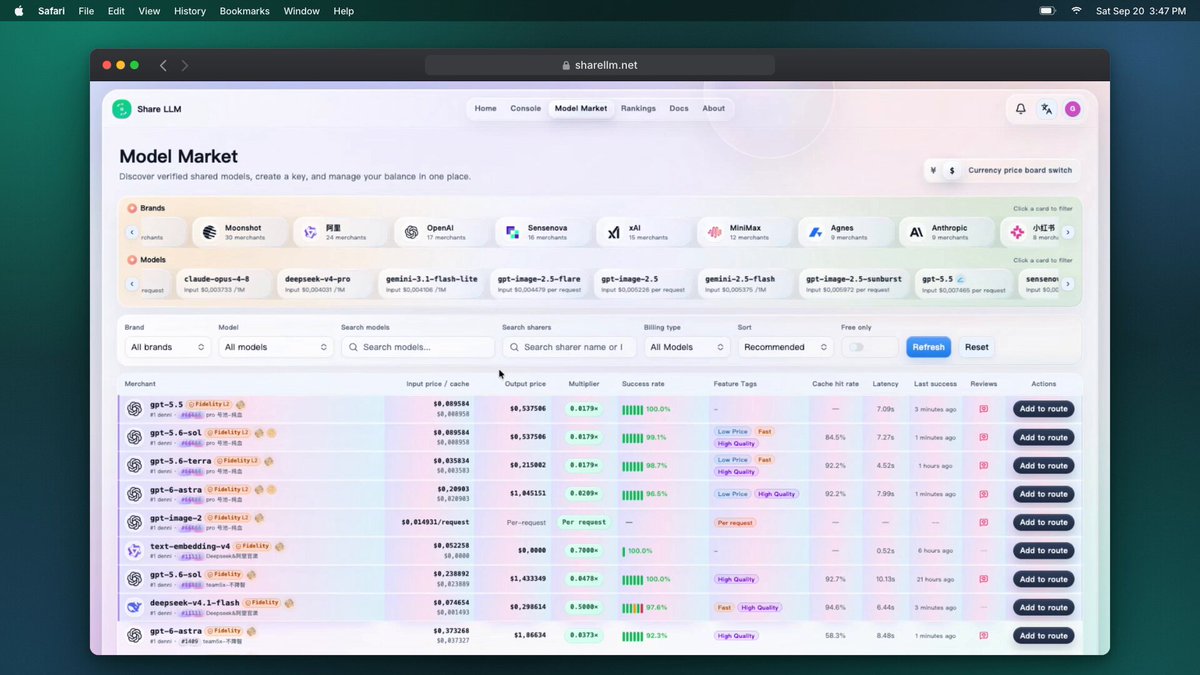
Task: Click the OpenAI brand logo
Action: pyautogui.click(x=411, y=232)
